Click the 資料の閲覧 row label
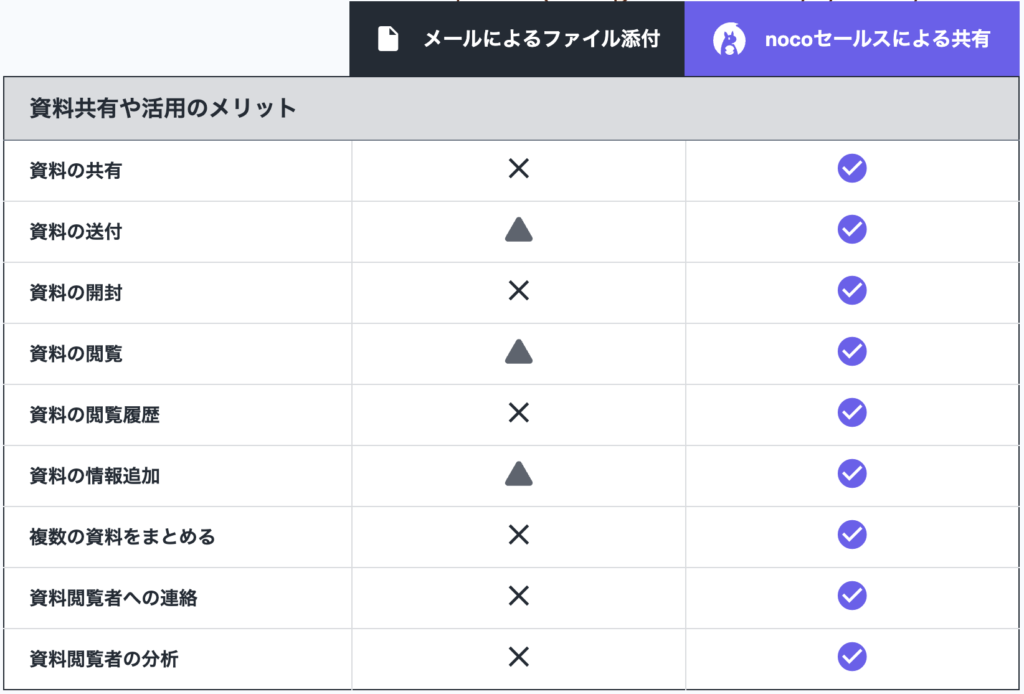1024x694 pixels. tap(76, 354)
